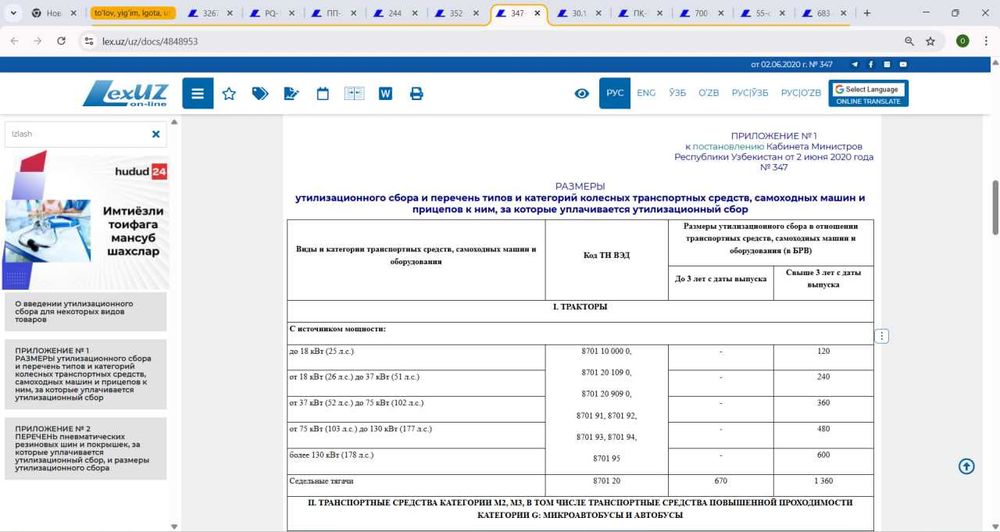Screen dimensions: 1000x532
Task: Click the hudud24 advertisement banner
Action: (x=85, y=221)
